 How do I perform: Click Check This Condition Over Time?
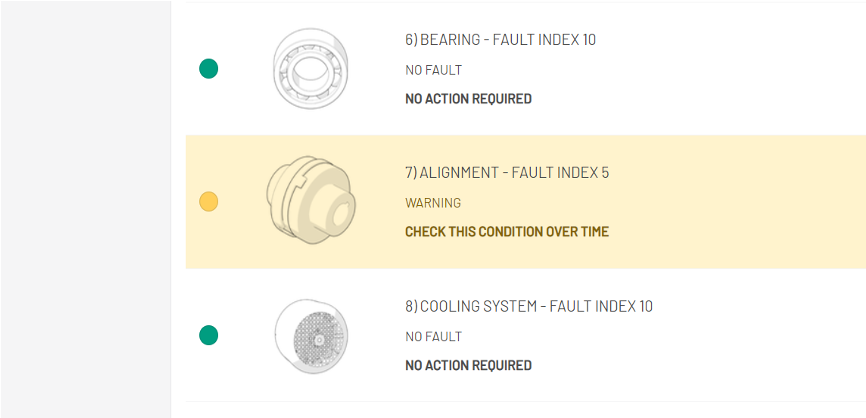coord(506,232)
